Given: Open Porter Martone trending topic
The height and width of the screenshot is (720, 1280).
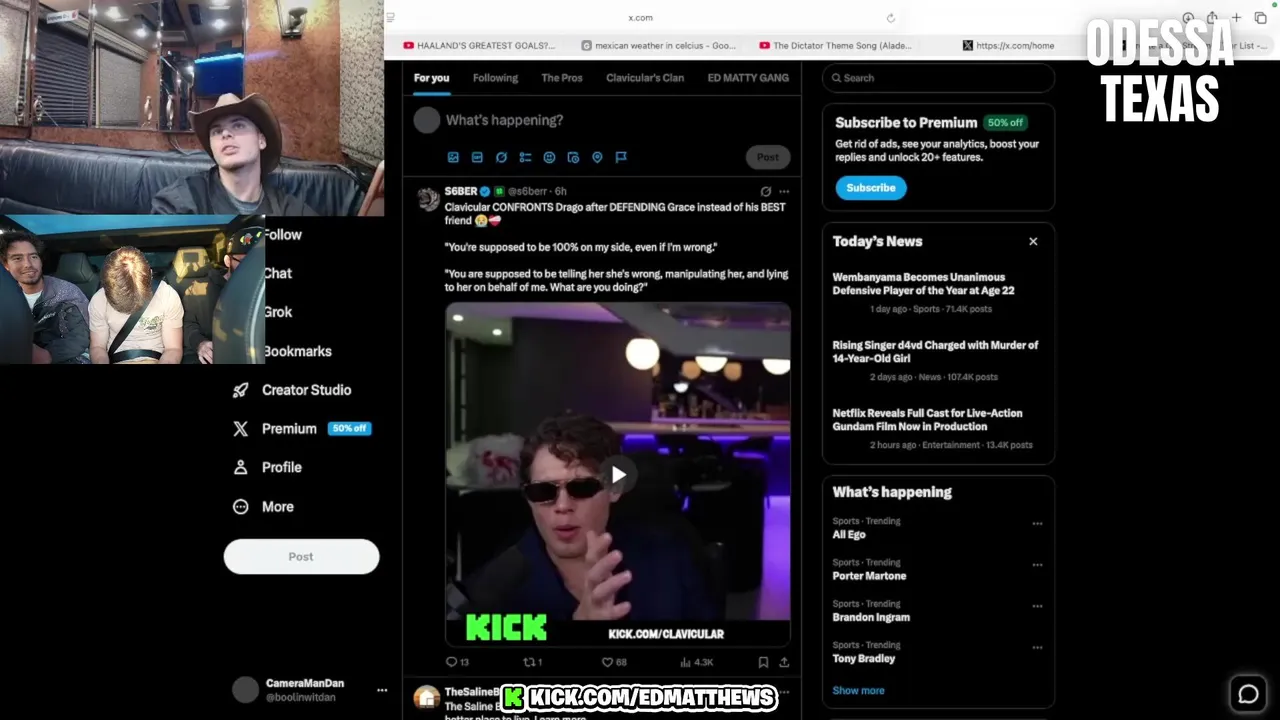Looking at the screenshot, I should pyautogui.click(x=869, y=576).
